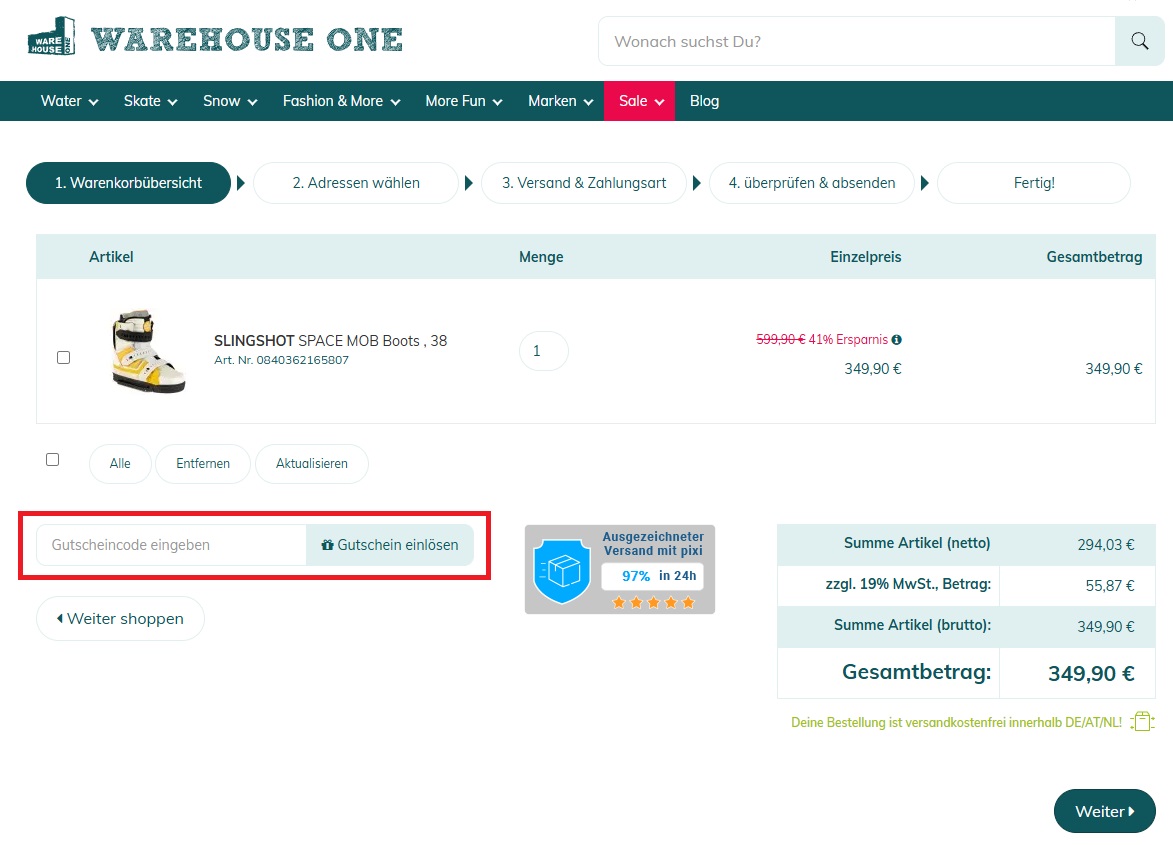Click the Aktualisieren button
1173x845 pixels.
311,464
